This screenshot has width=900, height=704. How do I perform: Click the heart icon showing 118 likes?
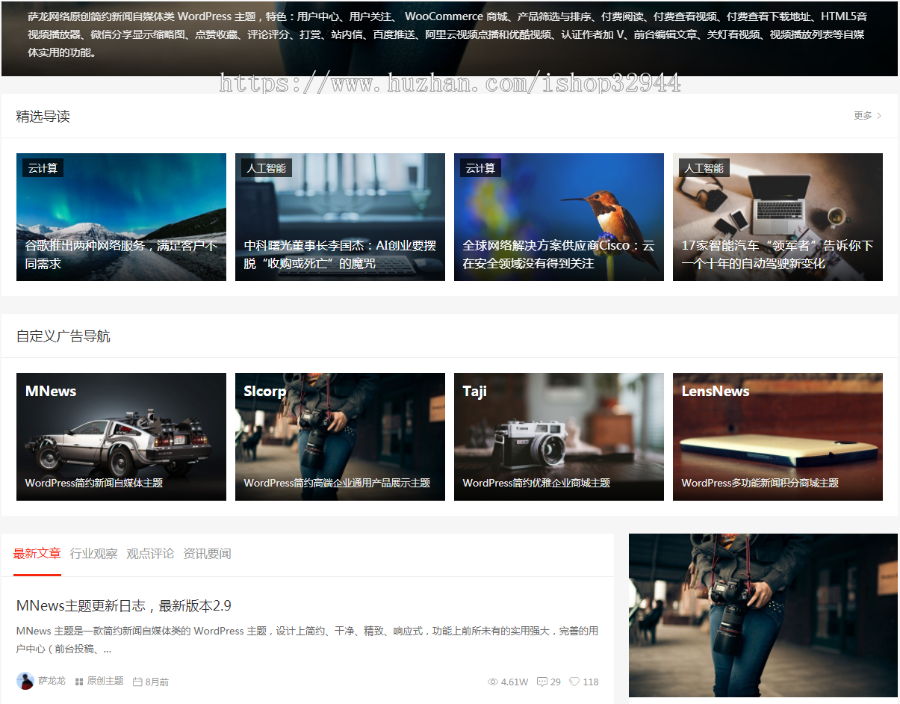click(x=576, y=681)
